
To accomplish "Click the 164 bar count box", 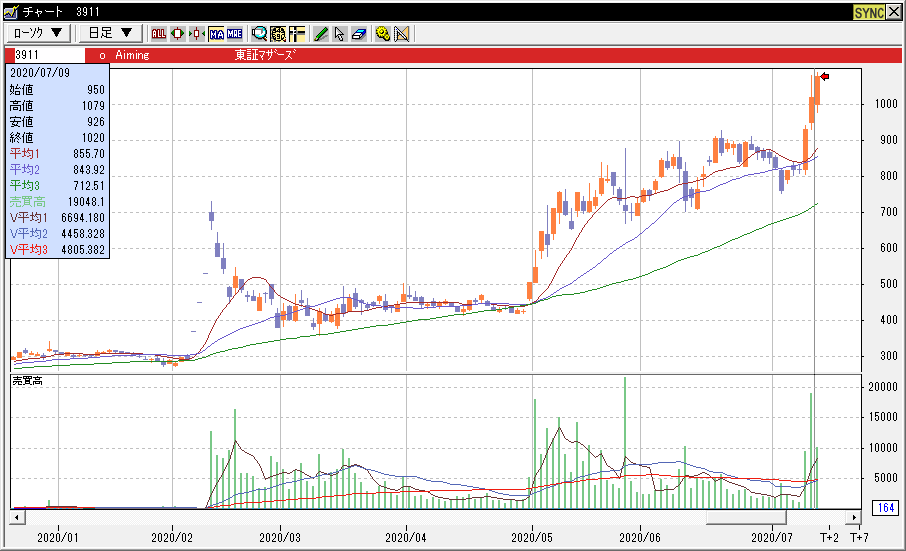I will (x=884, y=509).
